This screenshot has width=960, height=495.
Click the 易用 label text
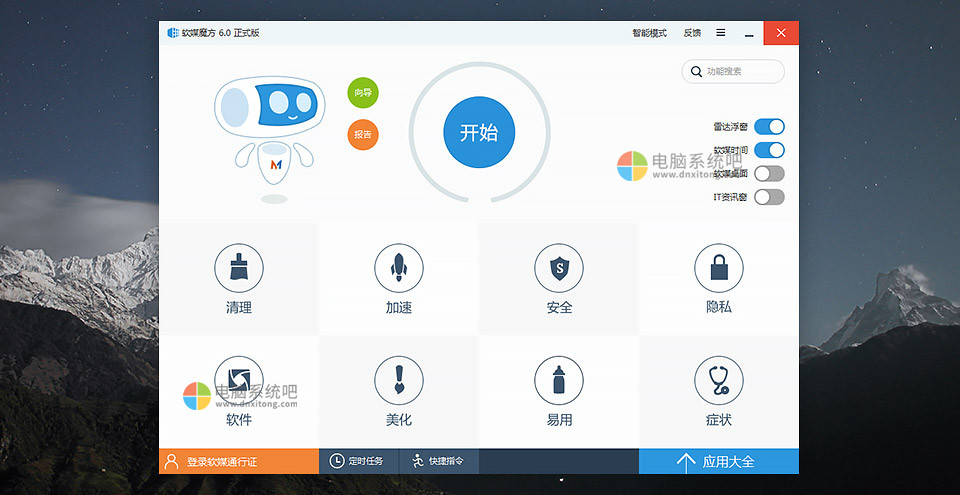(559, 420)
